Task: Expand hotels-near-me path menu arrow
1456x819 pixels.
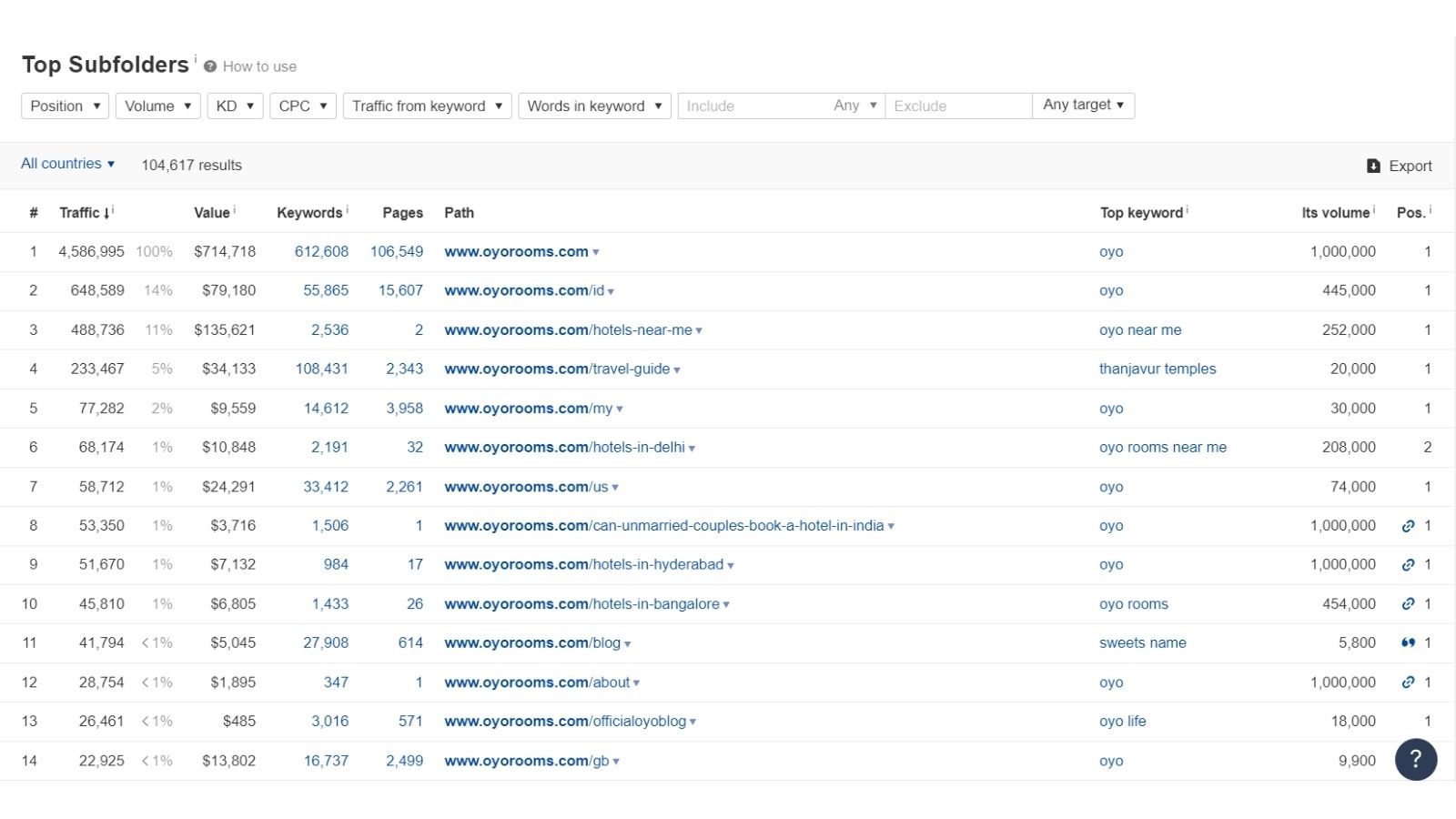Action: tap(699, 331)
